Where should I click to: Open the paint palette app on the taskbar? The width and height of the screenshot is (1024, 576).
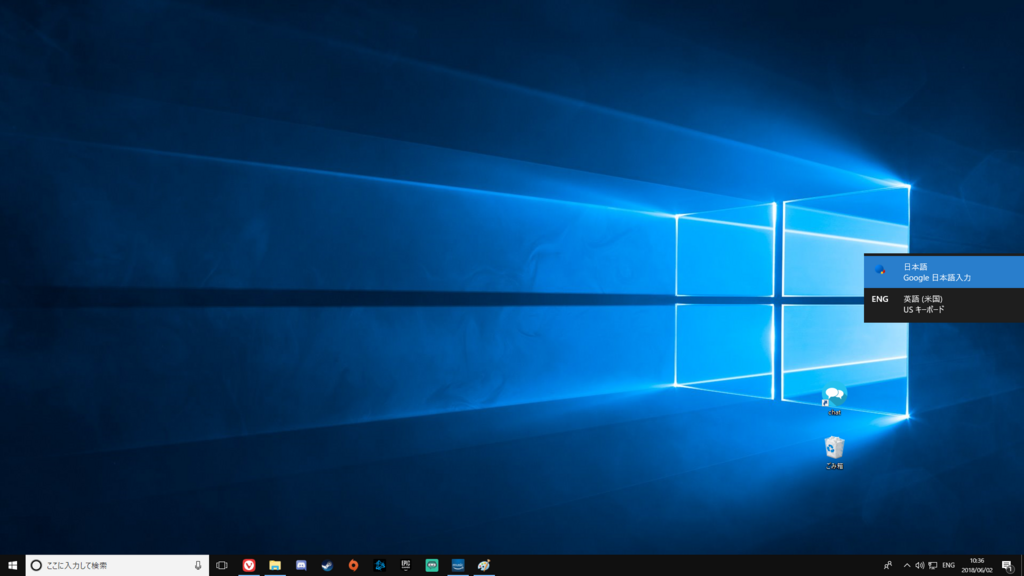click(484, 565)
